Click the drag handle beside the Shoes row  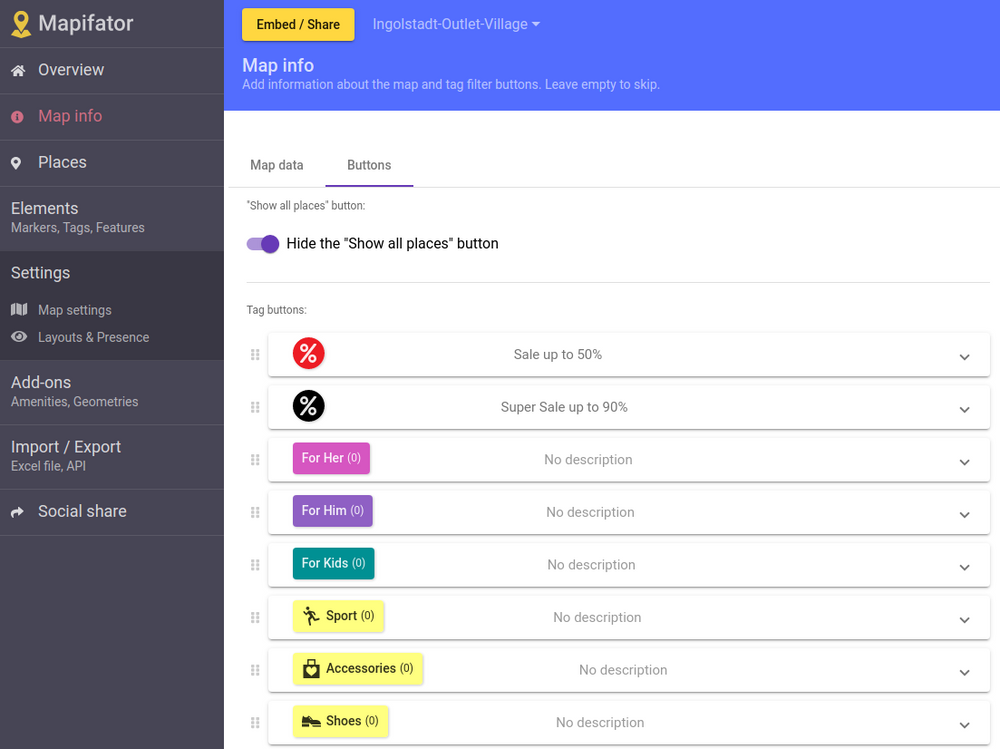pos(255,721)
